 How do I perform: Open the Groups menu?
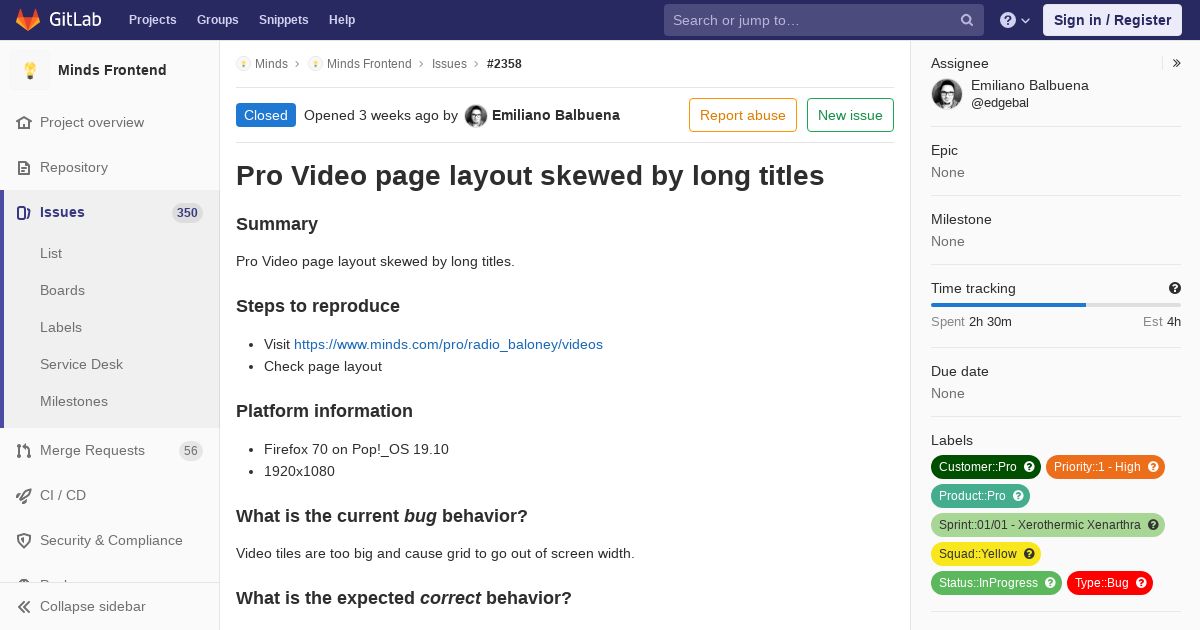click(x=217, y=20)
